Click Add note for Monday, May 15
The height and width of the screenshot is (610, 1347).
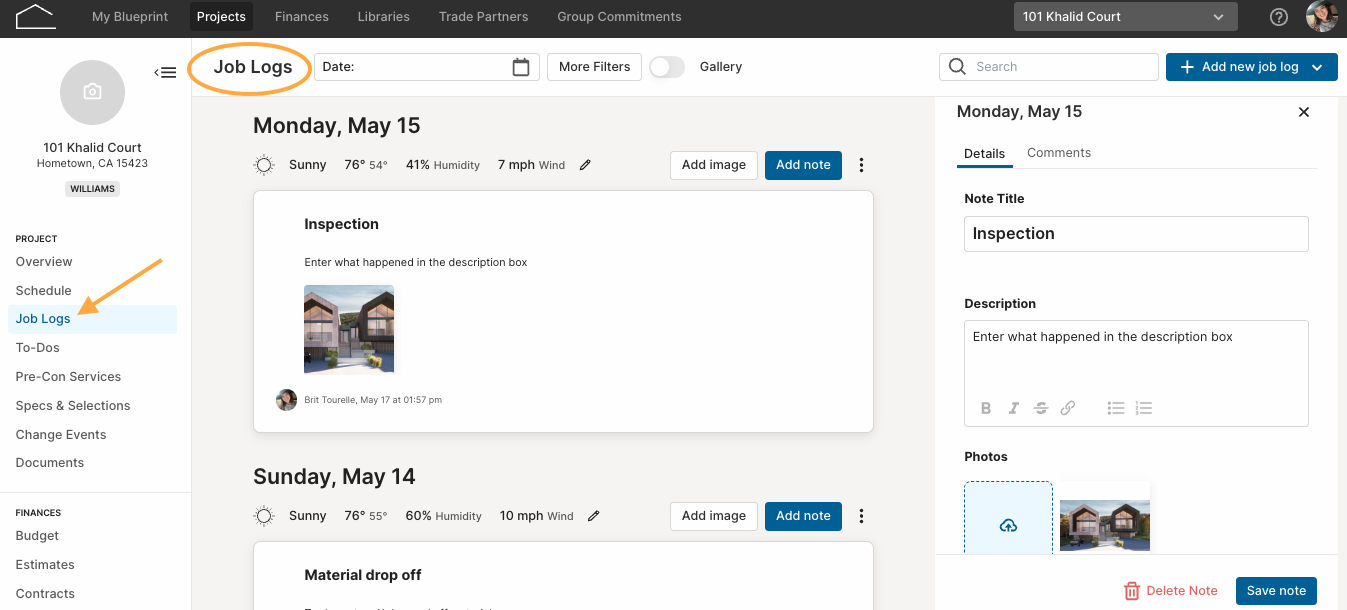click(x=803, y=165)
